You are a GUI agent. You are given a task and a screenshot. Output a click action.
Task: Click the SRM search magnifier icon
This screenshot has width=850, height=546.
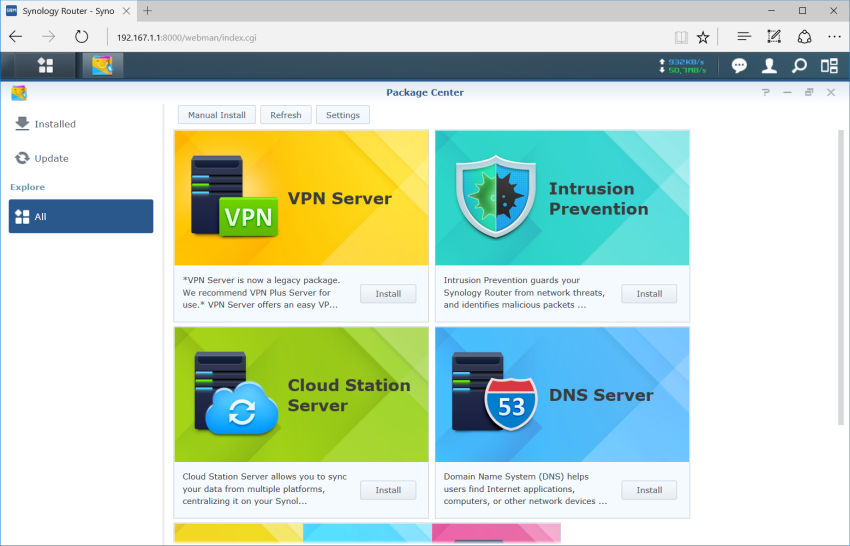pos(799,66)
